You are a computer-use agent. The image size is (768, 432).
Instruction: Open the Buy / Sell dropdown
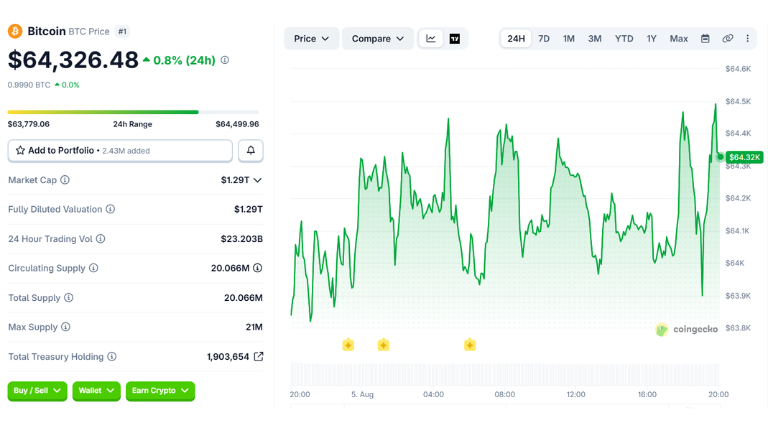click(37, 391)
